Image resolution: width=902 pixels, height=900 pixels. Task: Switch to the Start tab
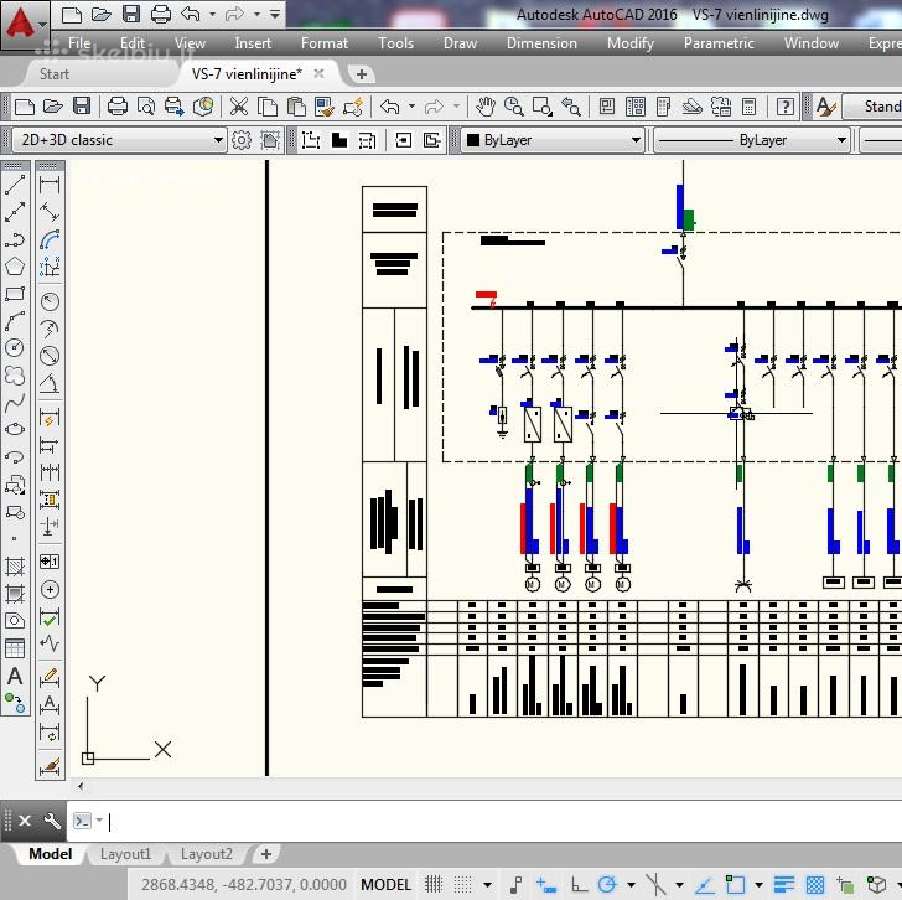[54, 74]
